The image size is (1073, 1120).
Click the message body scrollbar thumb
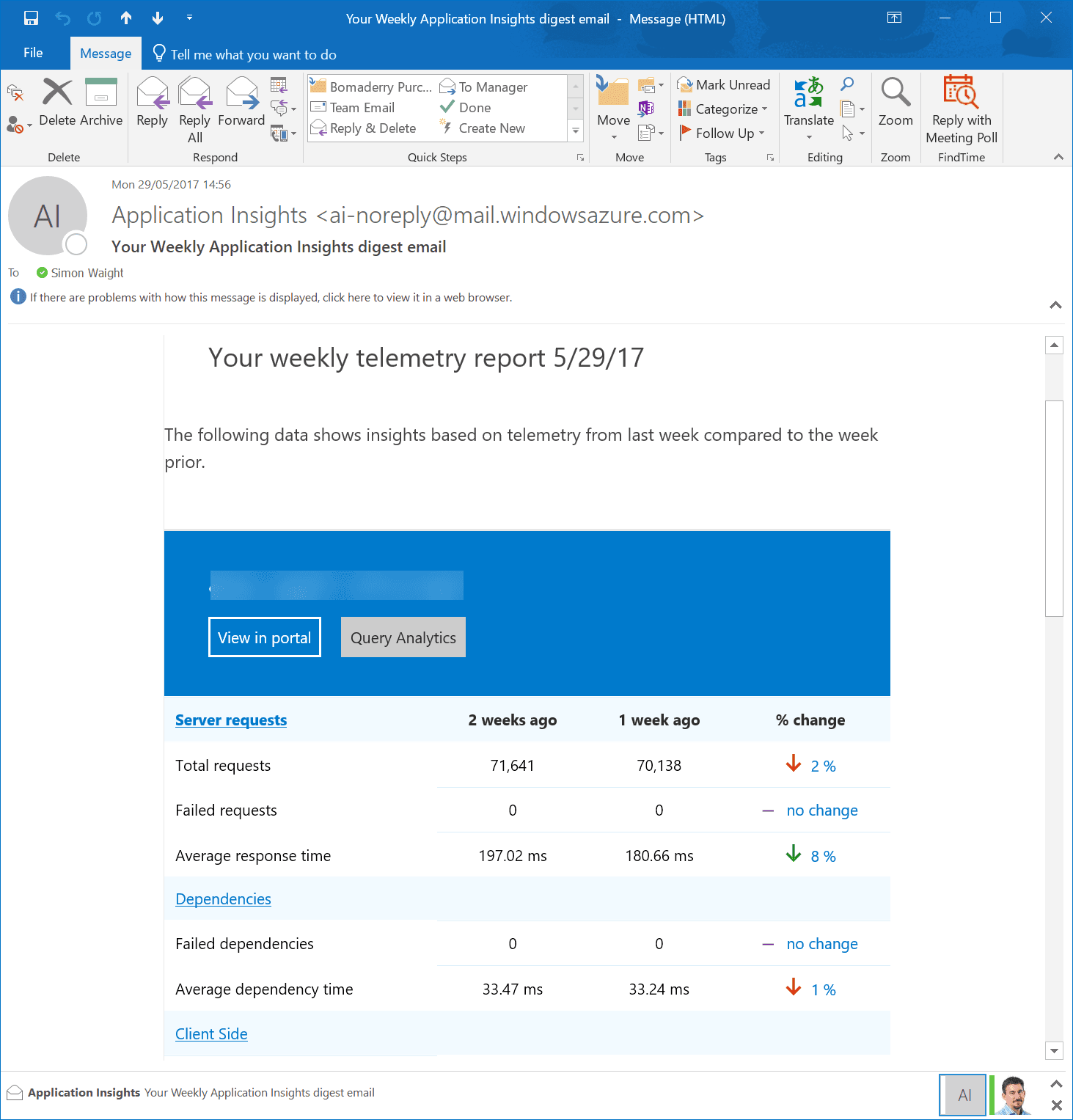pyautogui.click(x=1054, y=508)
